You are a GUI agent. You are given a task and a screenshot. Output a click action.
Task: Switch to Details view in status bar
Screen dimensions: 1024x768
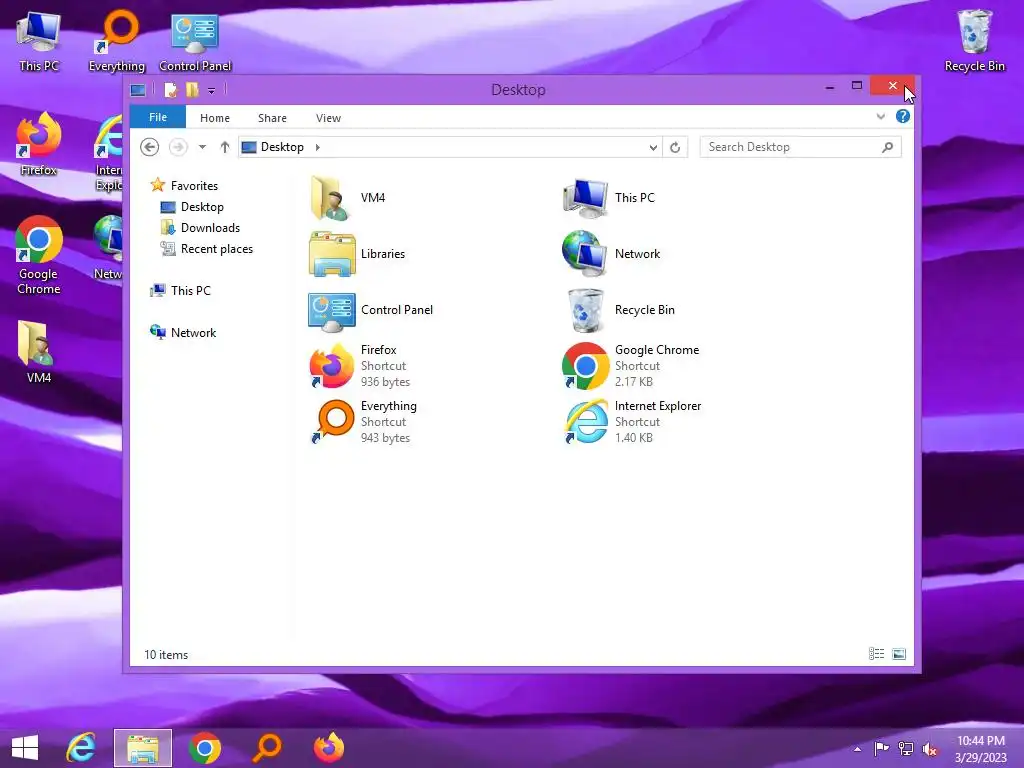tap(876, 654)
